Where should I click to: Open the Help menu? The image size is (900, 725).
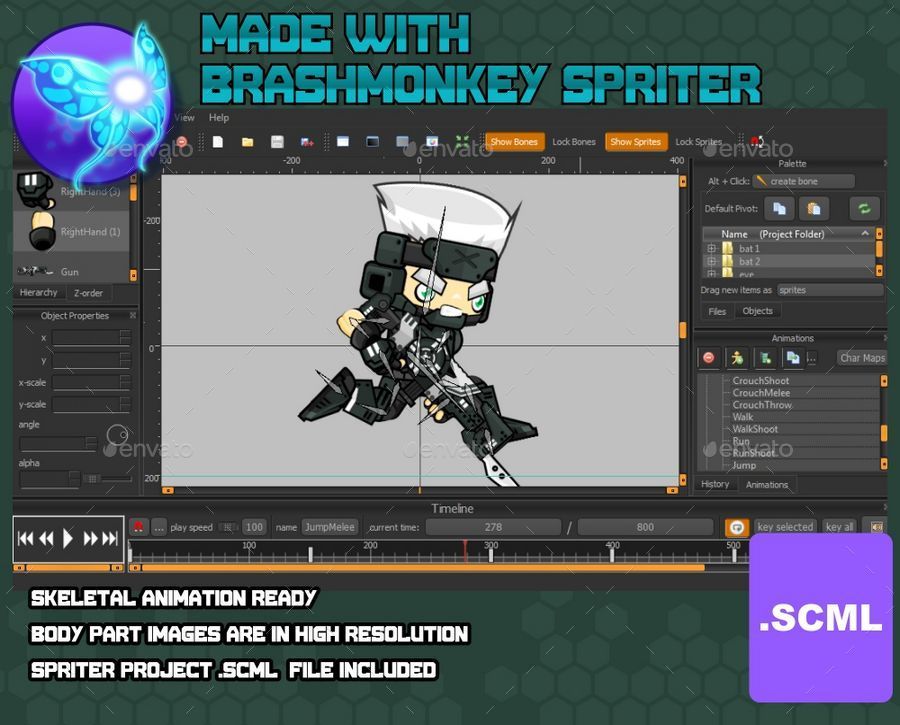(218, 117)
